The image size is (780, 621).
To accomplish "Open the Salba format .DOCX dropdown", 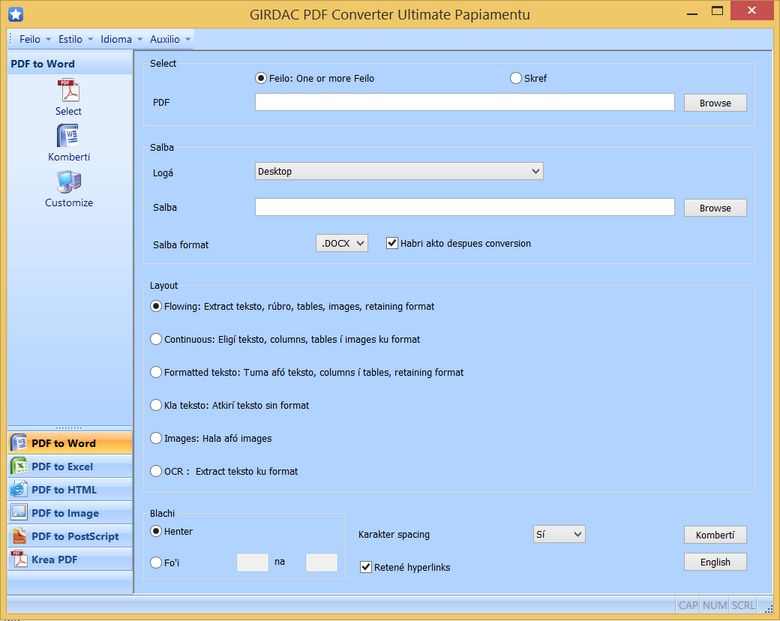I will pyautogui.click(x=342, y=243).
